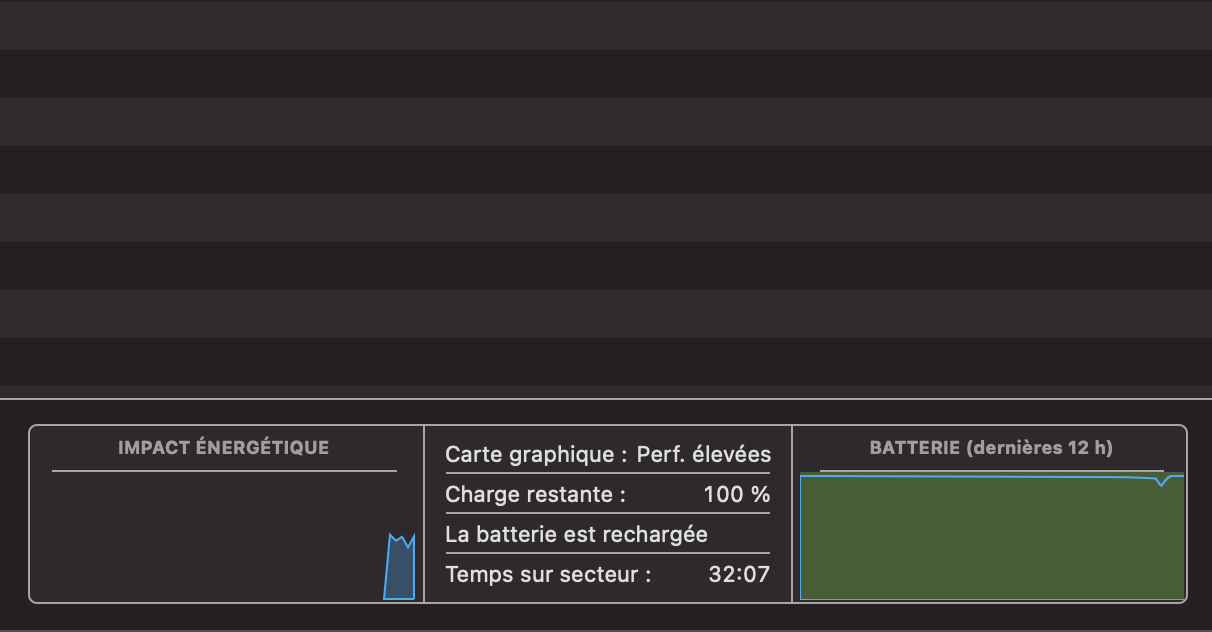1212x632 pixels.
Task: Select the Carte graphique label
Action: [x=536, y=455]
